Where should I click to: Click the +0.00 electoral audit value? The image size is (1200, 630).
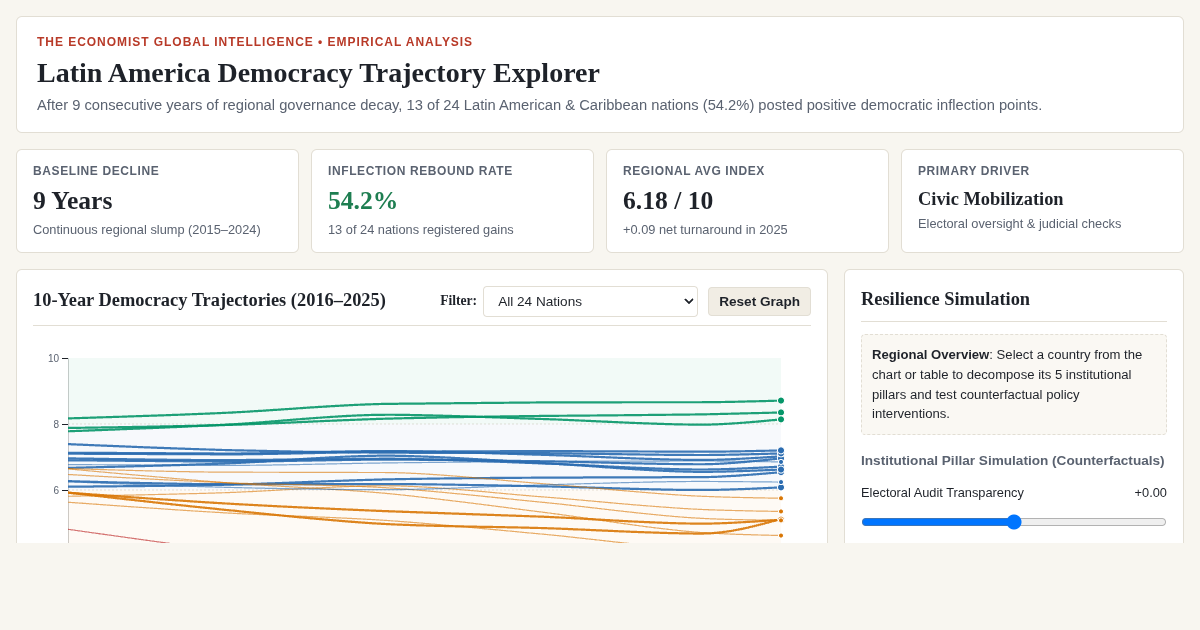click(1150, 493)
